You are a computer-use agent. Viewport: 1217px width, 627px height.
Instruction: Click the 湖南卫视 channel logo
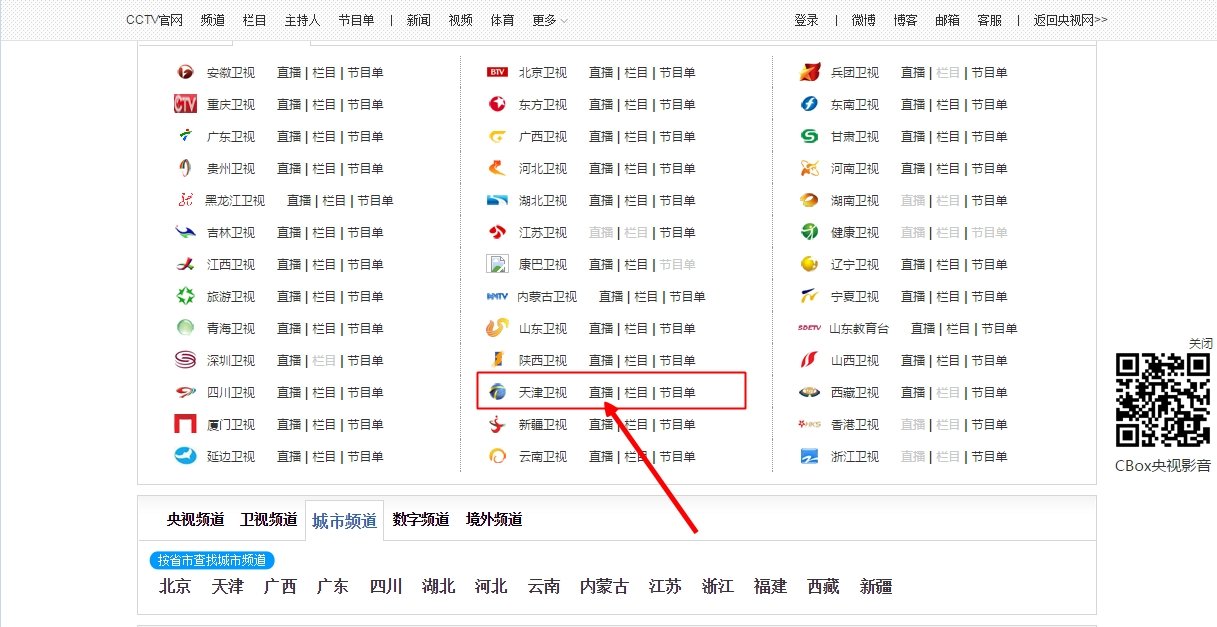(808, 200)
